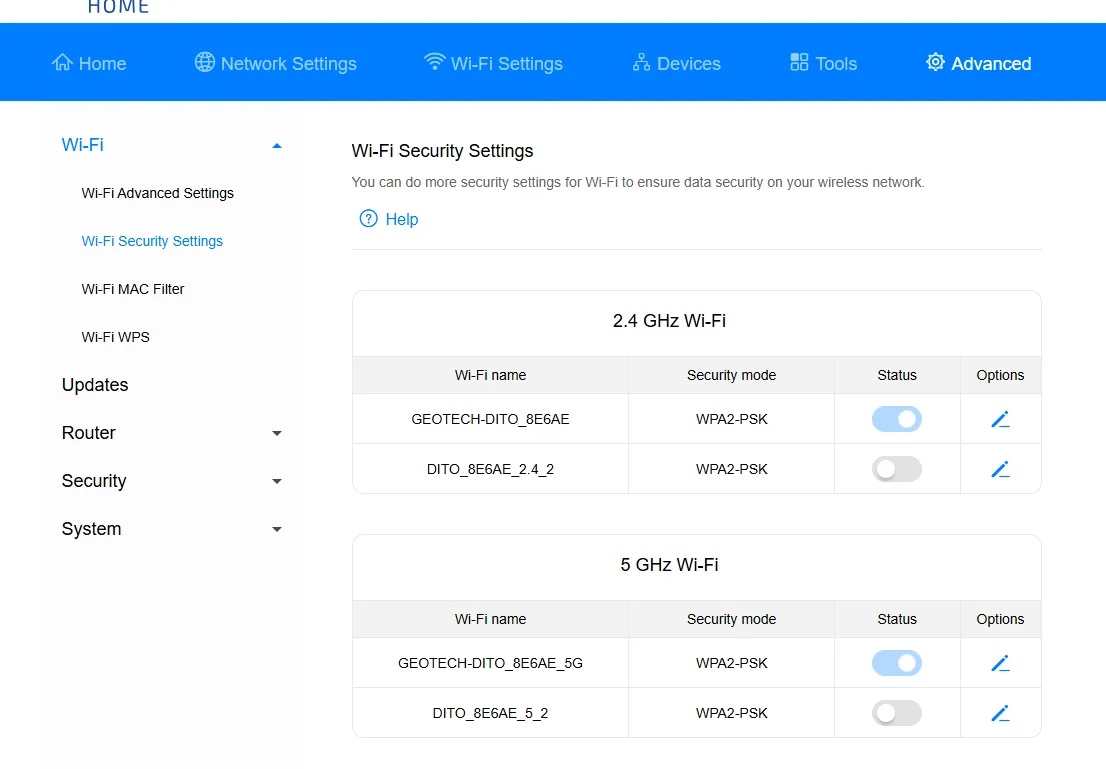Switch to the Wi-Fi Settings tab label
The image size is (1106, 769).
pyautogui.click(x=506, y=63)
